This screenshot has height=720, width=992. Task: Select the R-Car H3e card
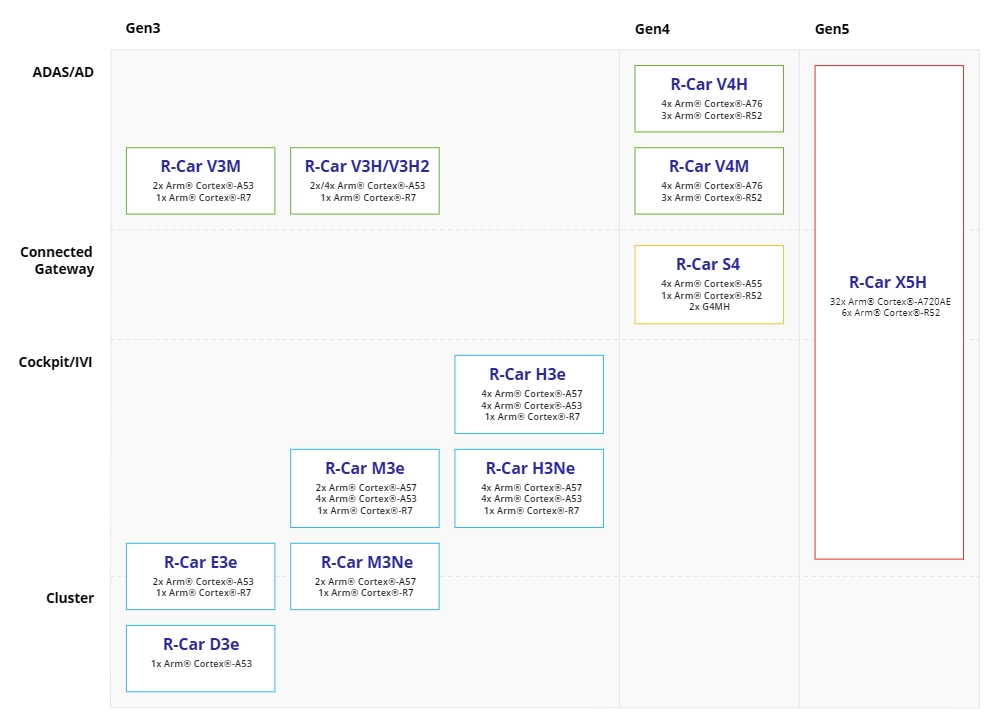529,395
